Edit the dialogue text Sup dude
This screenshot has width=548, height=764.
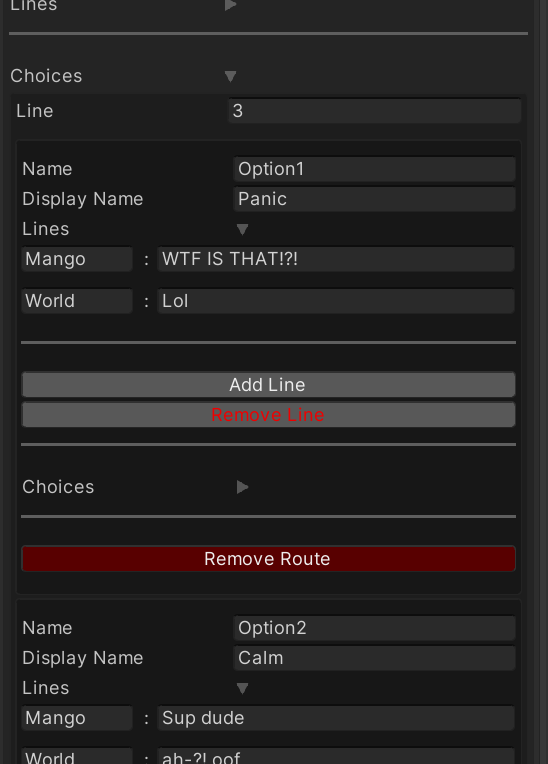pyautogui.click(x=336, y=718)
